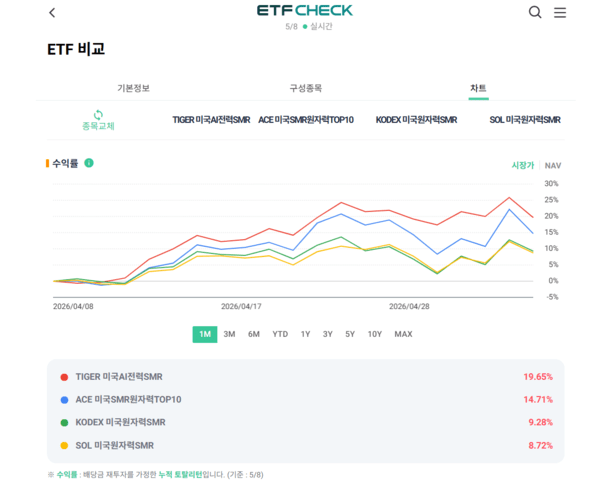Click the 19.65% return value
The width and height of the screenshot is (600, 484).
[x=538, y=377]
